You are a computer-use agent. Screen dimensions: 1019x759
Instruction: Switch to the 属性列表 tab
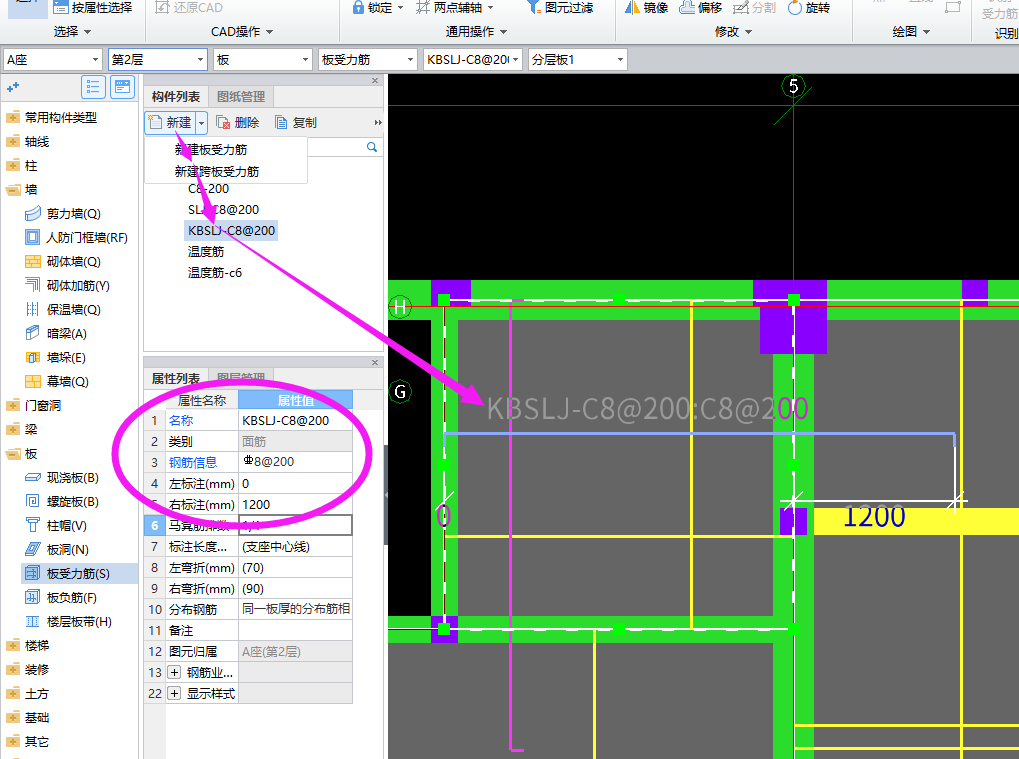175,378
